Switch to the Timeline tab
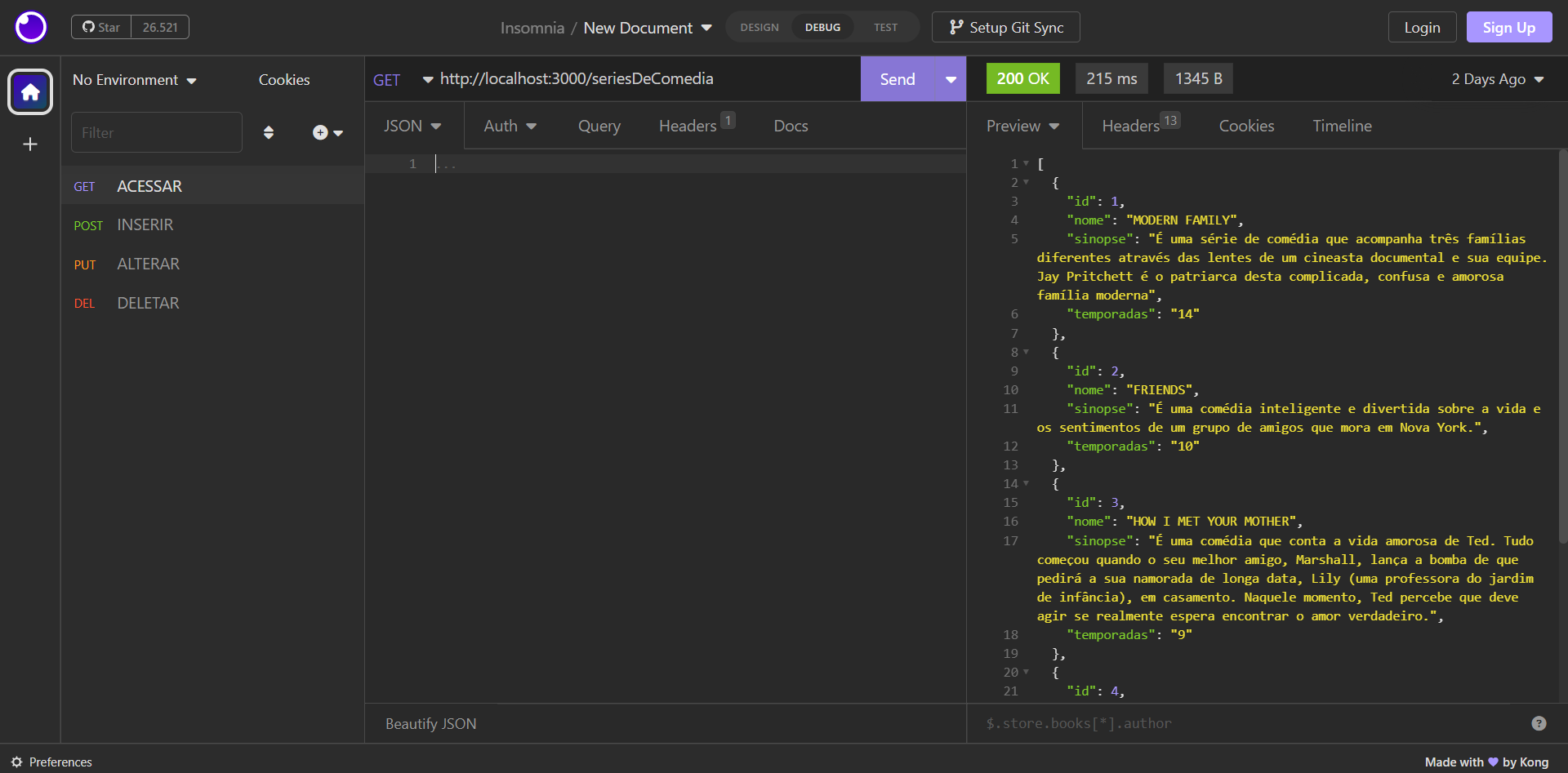The image size is (1568, 773). click(x=1342, y=126)
